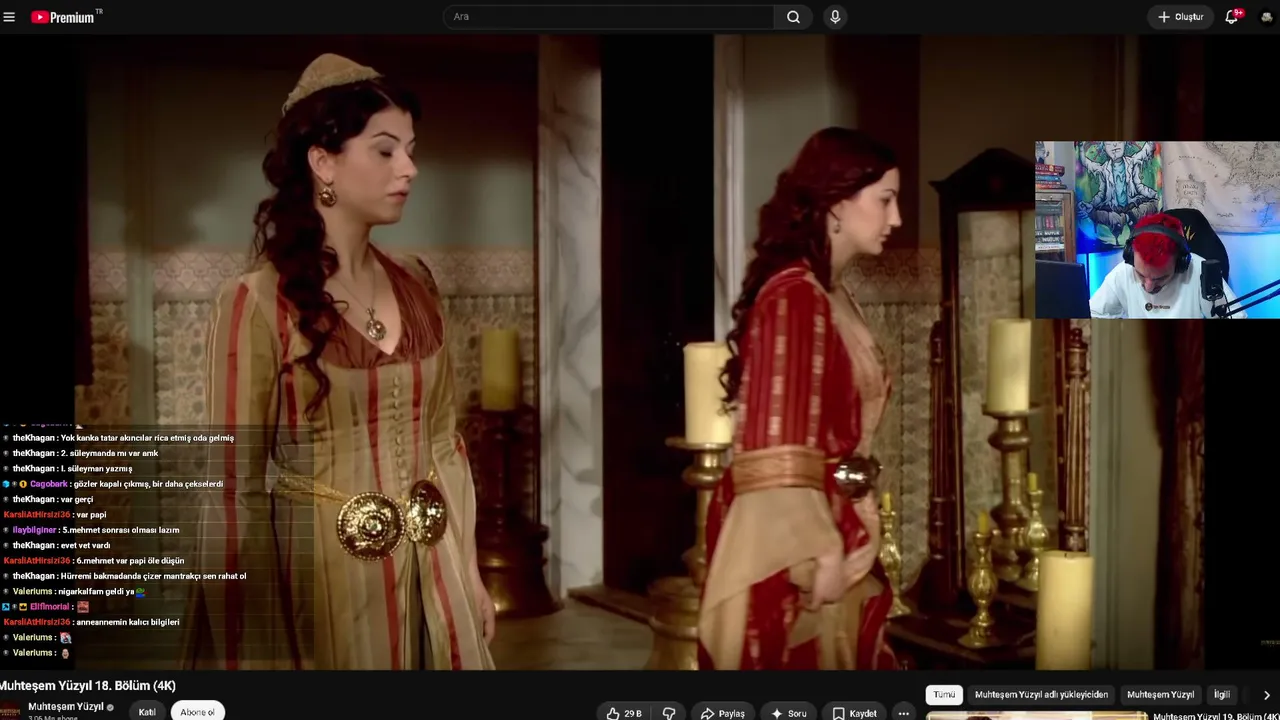Show more filter chips with right chevron

click(1266, 695)
